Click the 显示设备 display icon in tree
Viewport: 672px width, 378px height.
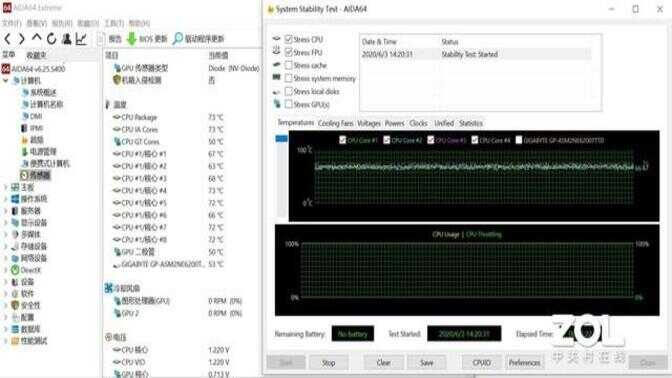(15, 222)
